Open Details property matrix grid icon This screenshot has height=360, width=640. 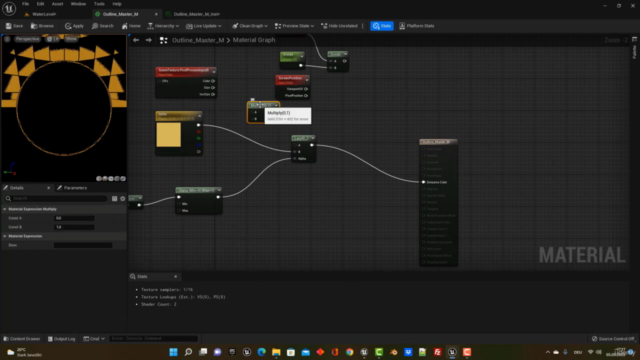[114, 198]
